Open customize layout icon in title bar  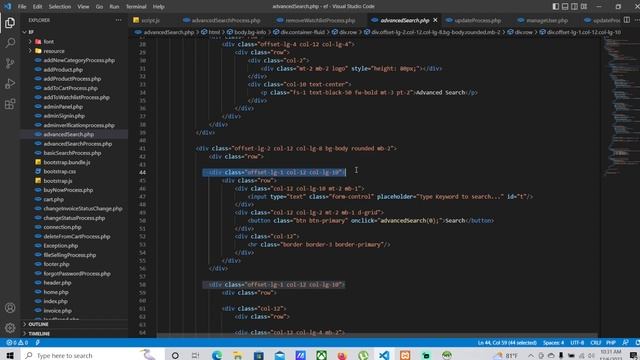[584, 7]
